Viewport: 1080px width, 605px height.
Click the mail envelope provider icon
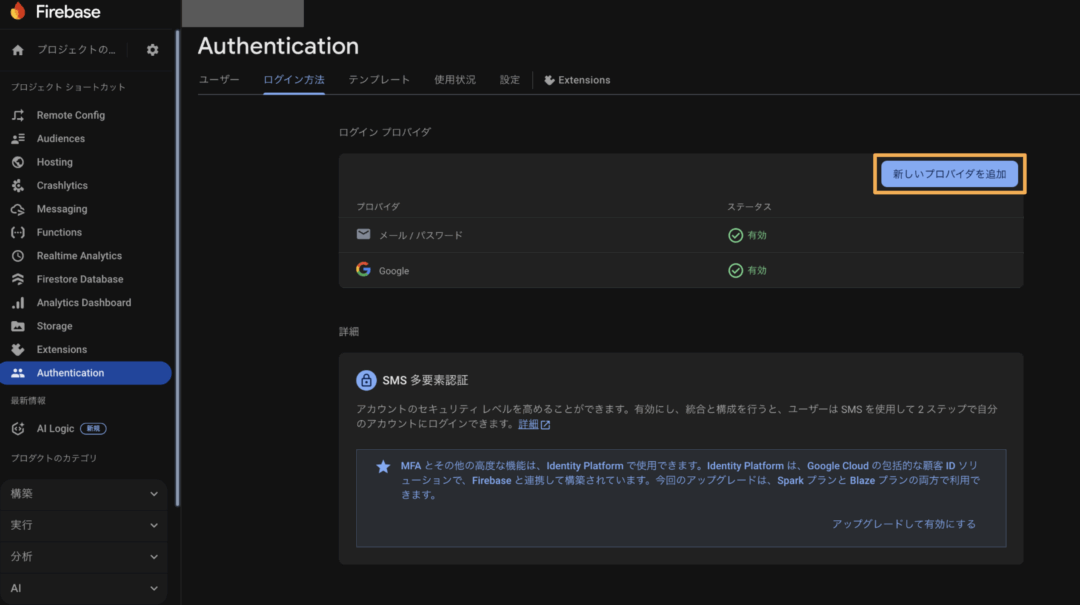coord(363,234)
